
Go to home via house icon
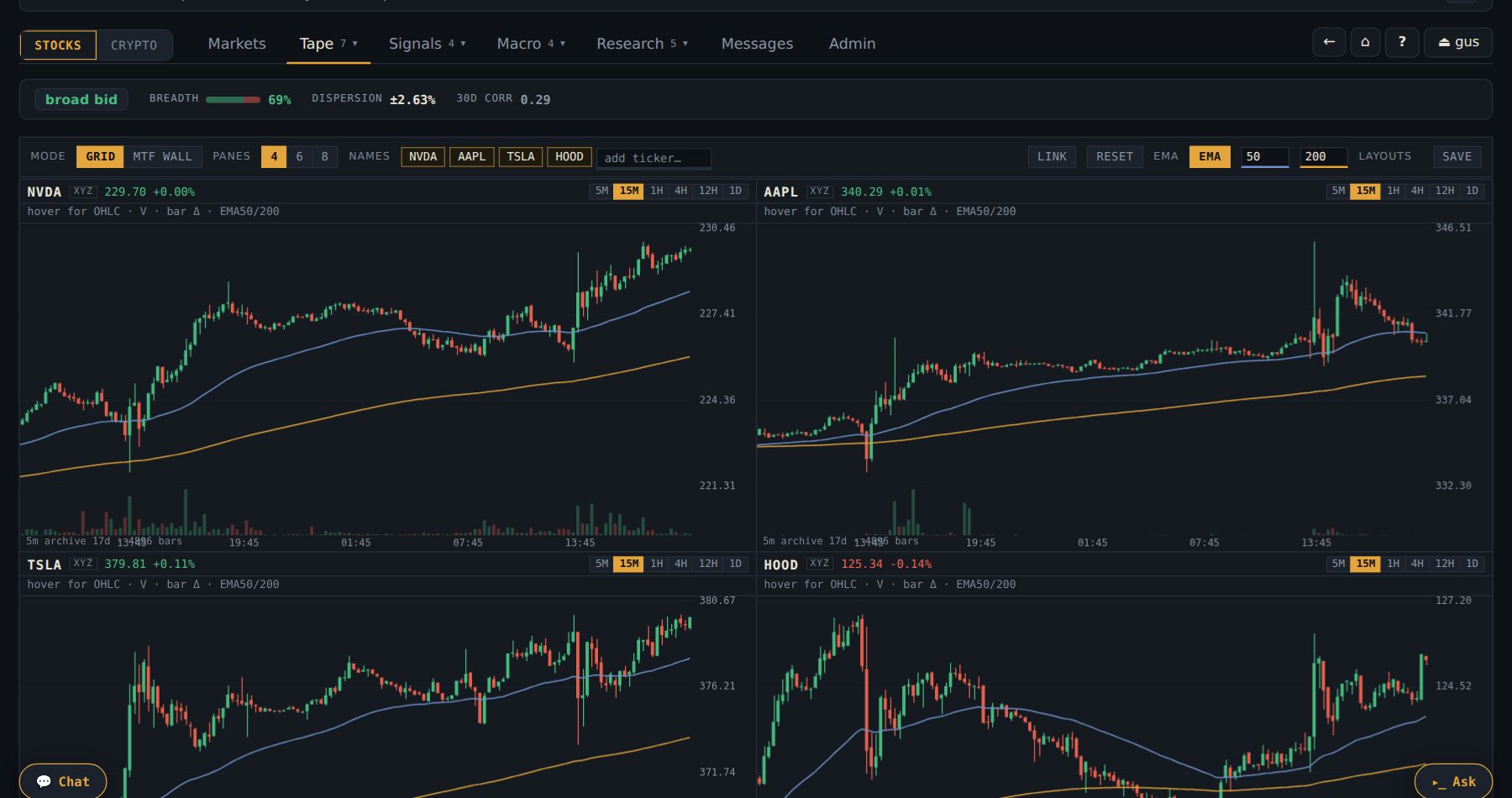[x=1365, y=42]
